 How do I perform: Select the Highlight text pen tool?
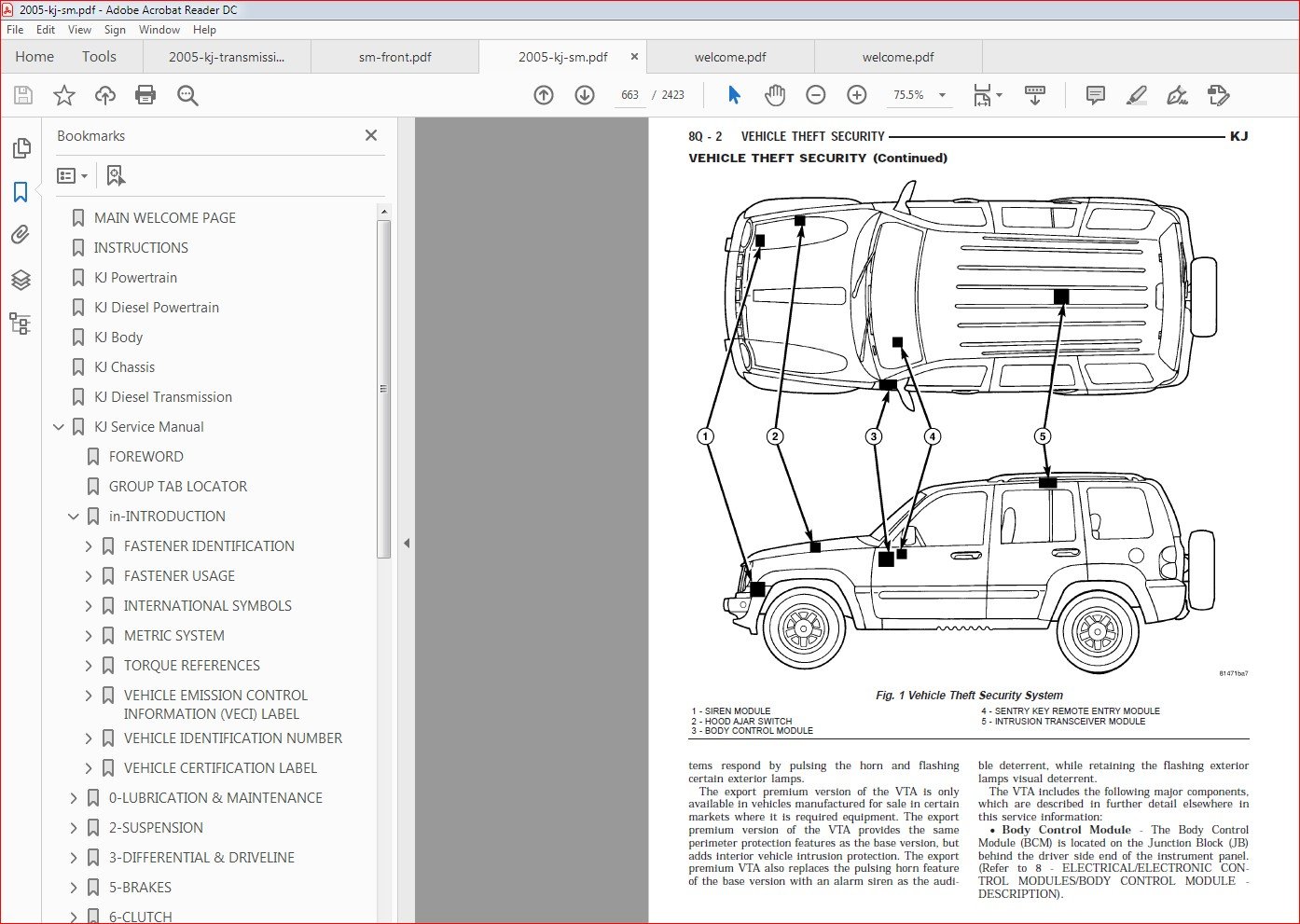click(x=1137, y=95)
